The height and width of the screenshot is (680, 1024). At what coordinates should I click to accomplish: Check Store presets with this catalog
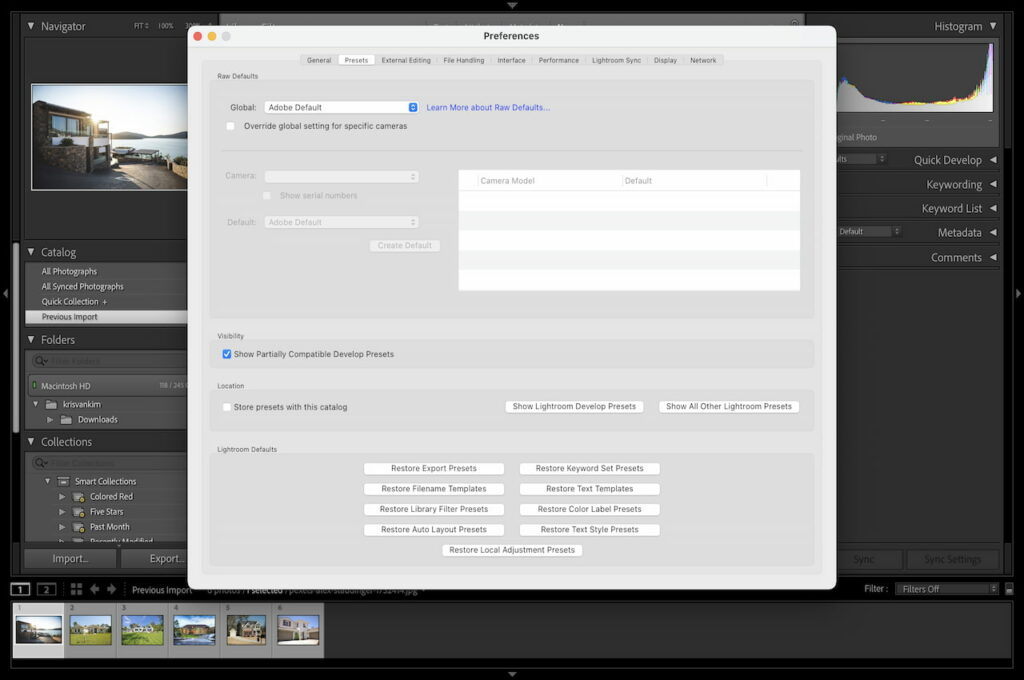(x=227, y=407)
